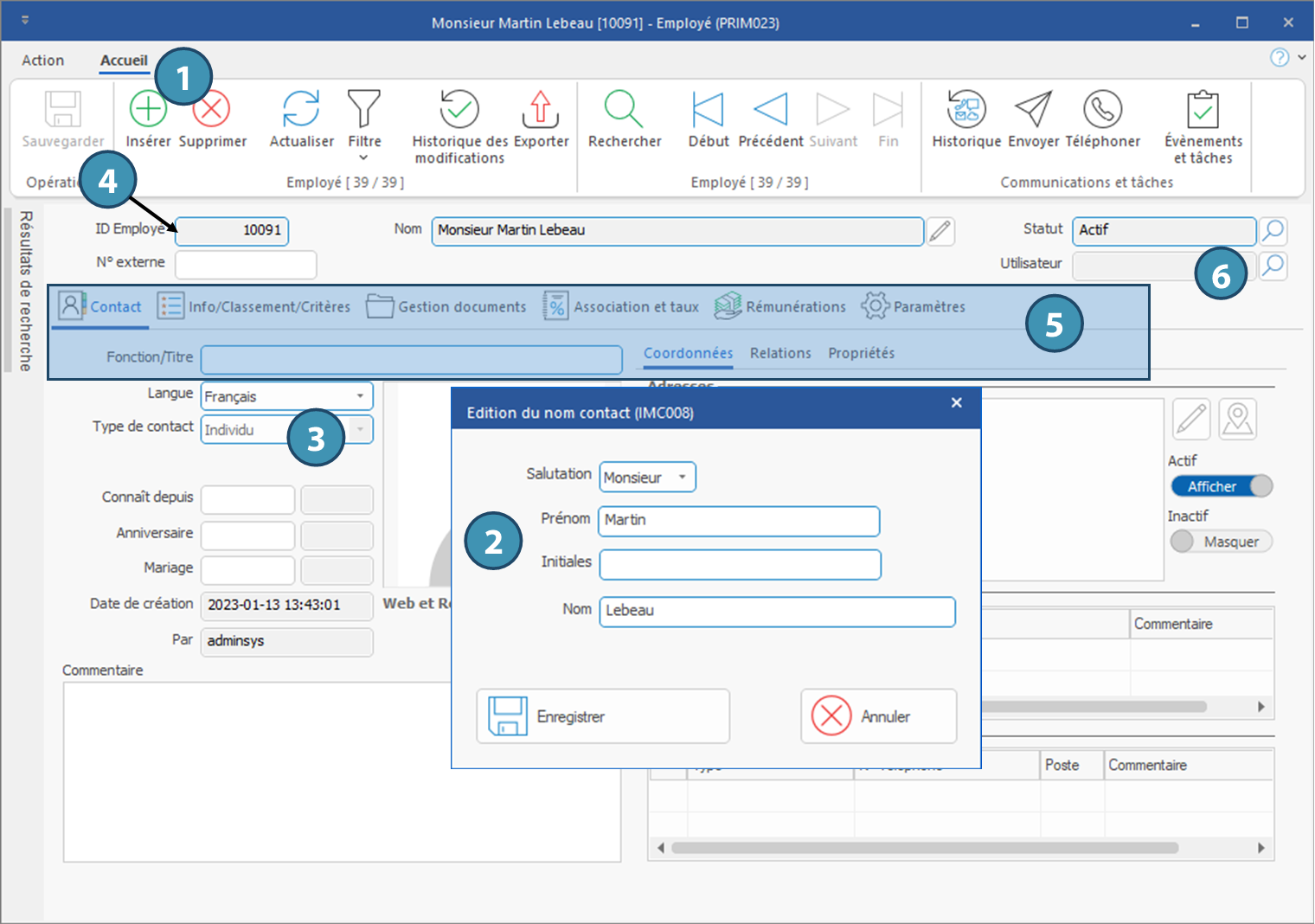Click the Actualiser refresh icon
Viewport: 1315px width, 924px height.
(301, 110)
